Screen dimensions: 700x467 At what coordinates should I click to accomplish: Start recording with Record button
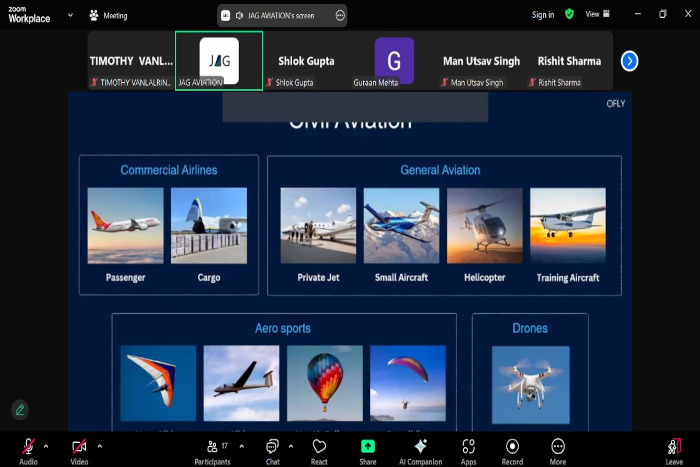click(512, 447)
